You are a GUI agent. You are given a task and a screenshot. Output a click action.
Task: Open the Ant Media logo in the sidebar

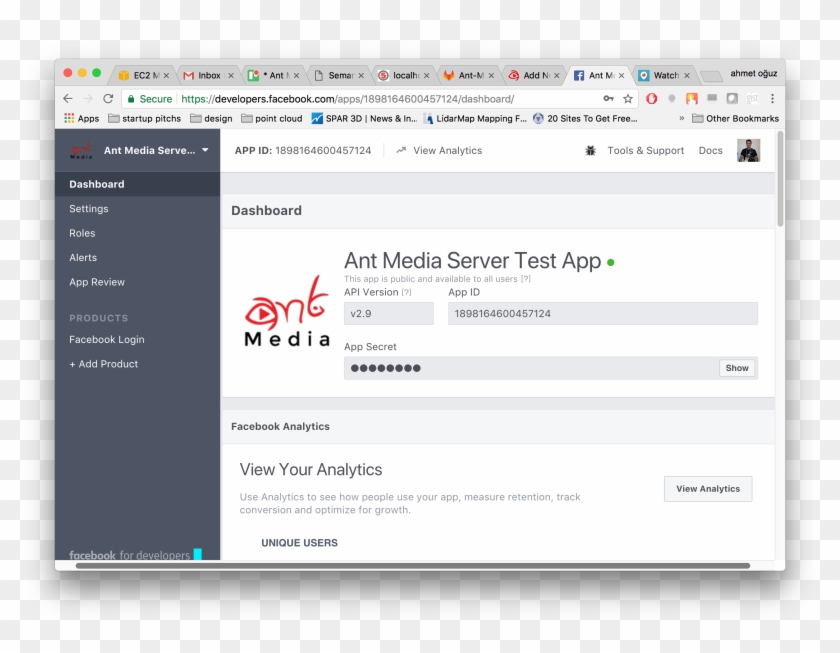[82, 150]
